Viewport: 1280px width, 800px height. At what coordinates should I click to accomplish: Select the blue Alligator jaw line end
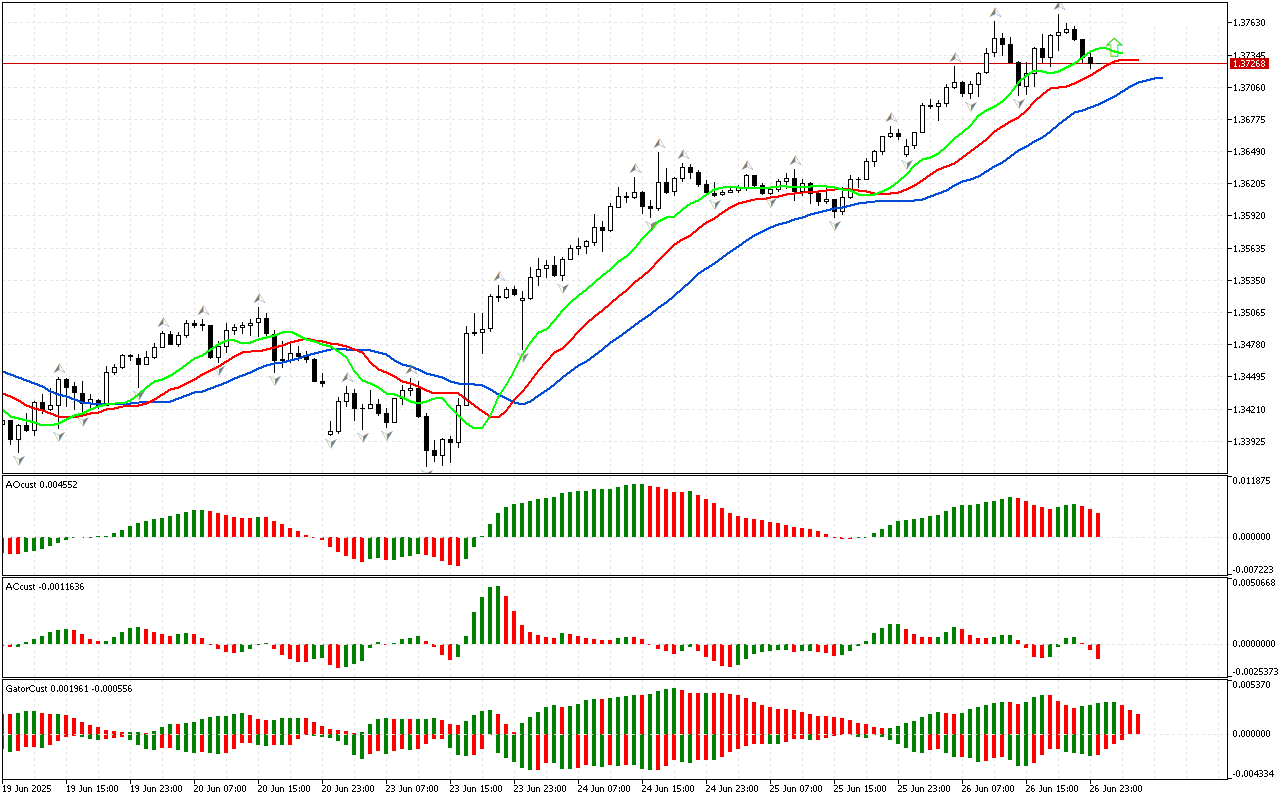(x=1160, y=77)
